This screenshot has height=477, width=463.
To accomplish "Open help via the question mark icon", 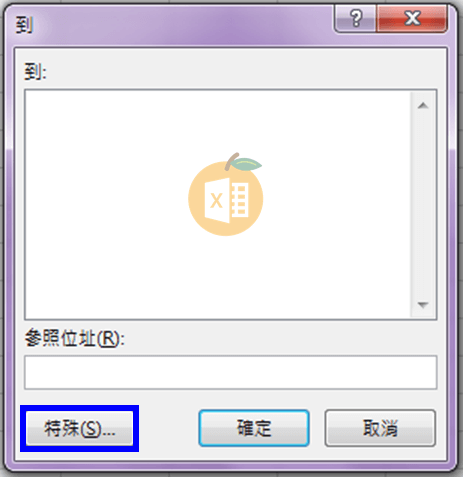I will coord(356,19).
